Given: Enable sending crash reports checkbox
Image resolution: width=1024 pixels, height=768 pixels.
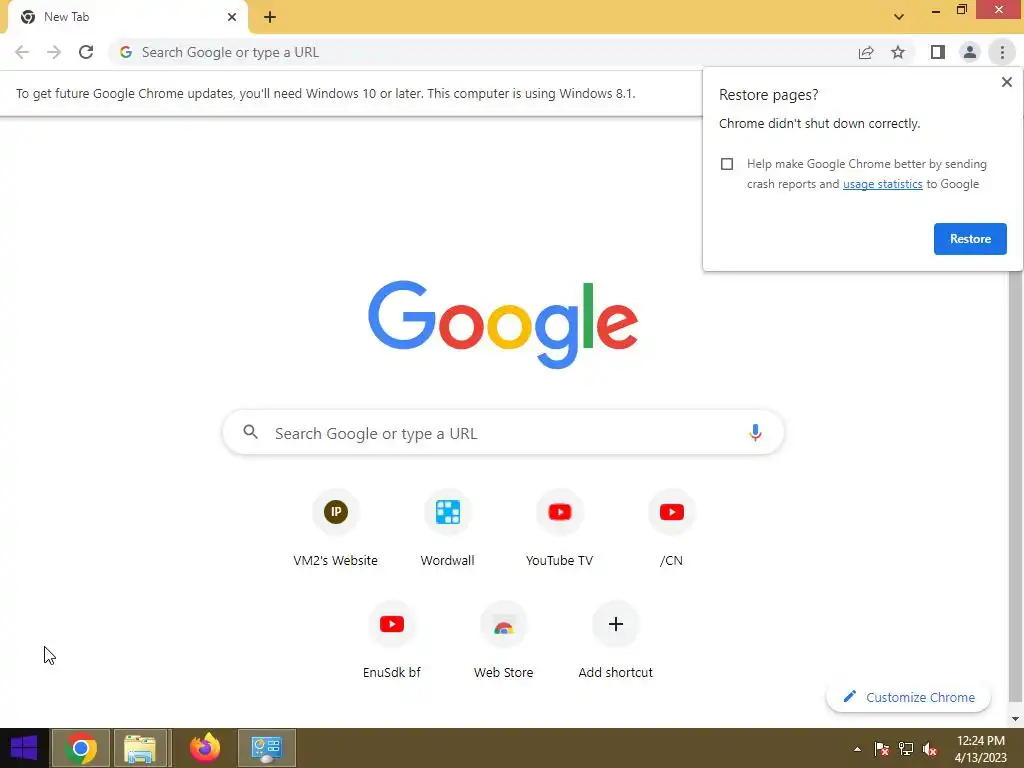Looking at the screenshot, I should 727,164.
